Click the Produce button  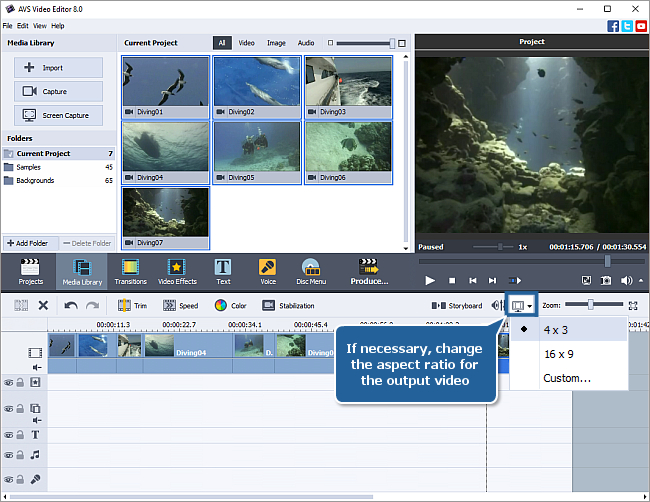(369, 272)
